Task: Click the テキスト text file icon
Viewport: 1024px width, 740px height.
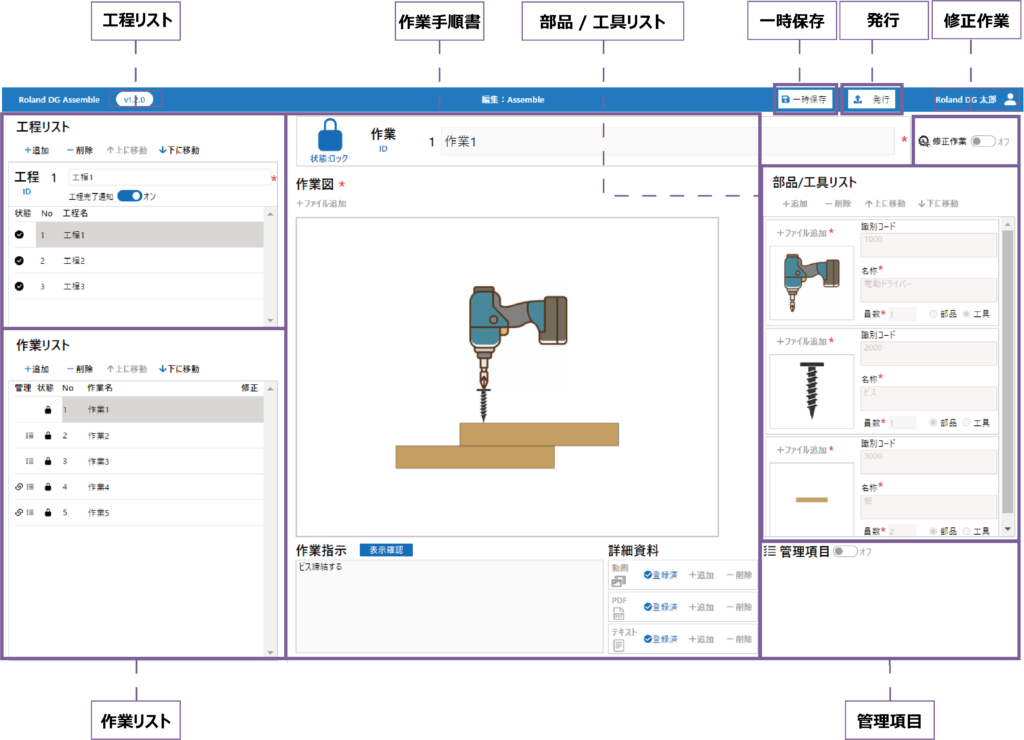Action: click(x=618, y=645)
